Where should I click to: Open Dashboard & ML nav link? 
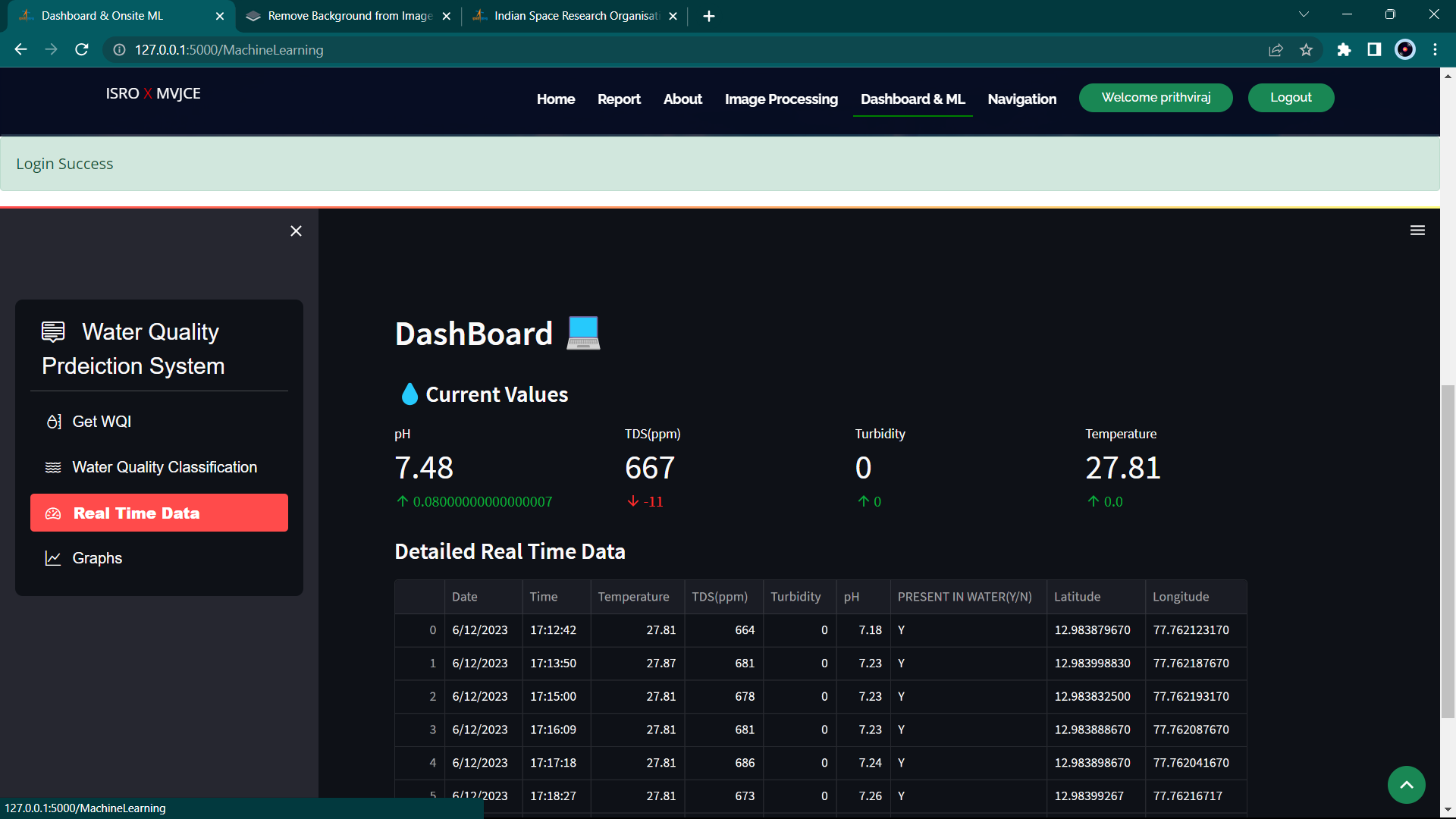click(913, 99)
